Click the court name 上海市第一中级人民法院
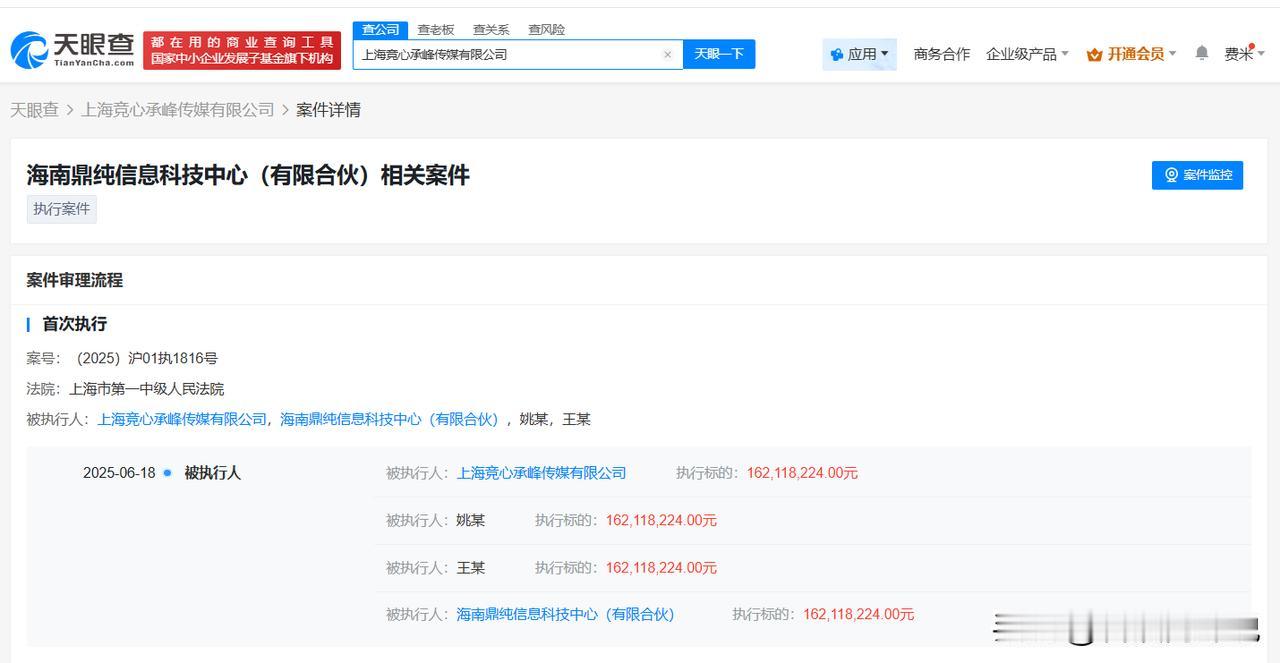1280x663 pixels. [x=146, y=389]
